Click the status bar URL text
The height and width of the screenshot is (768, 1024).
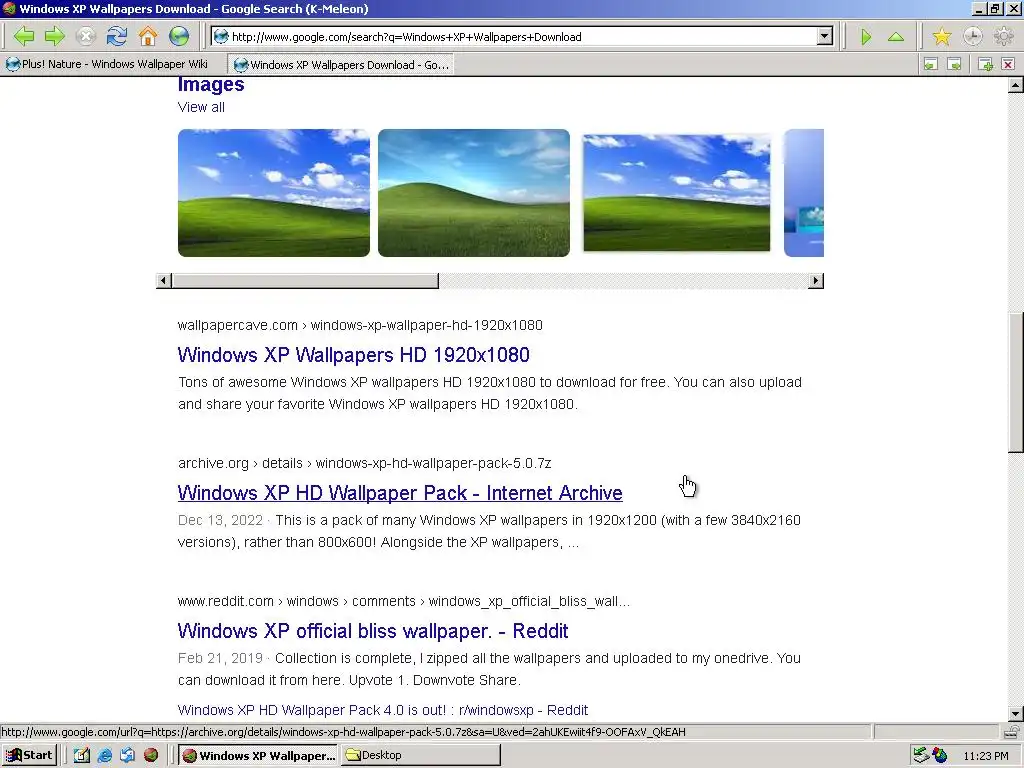tap(344, 732)
